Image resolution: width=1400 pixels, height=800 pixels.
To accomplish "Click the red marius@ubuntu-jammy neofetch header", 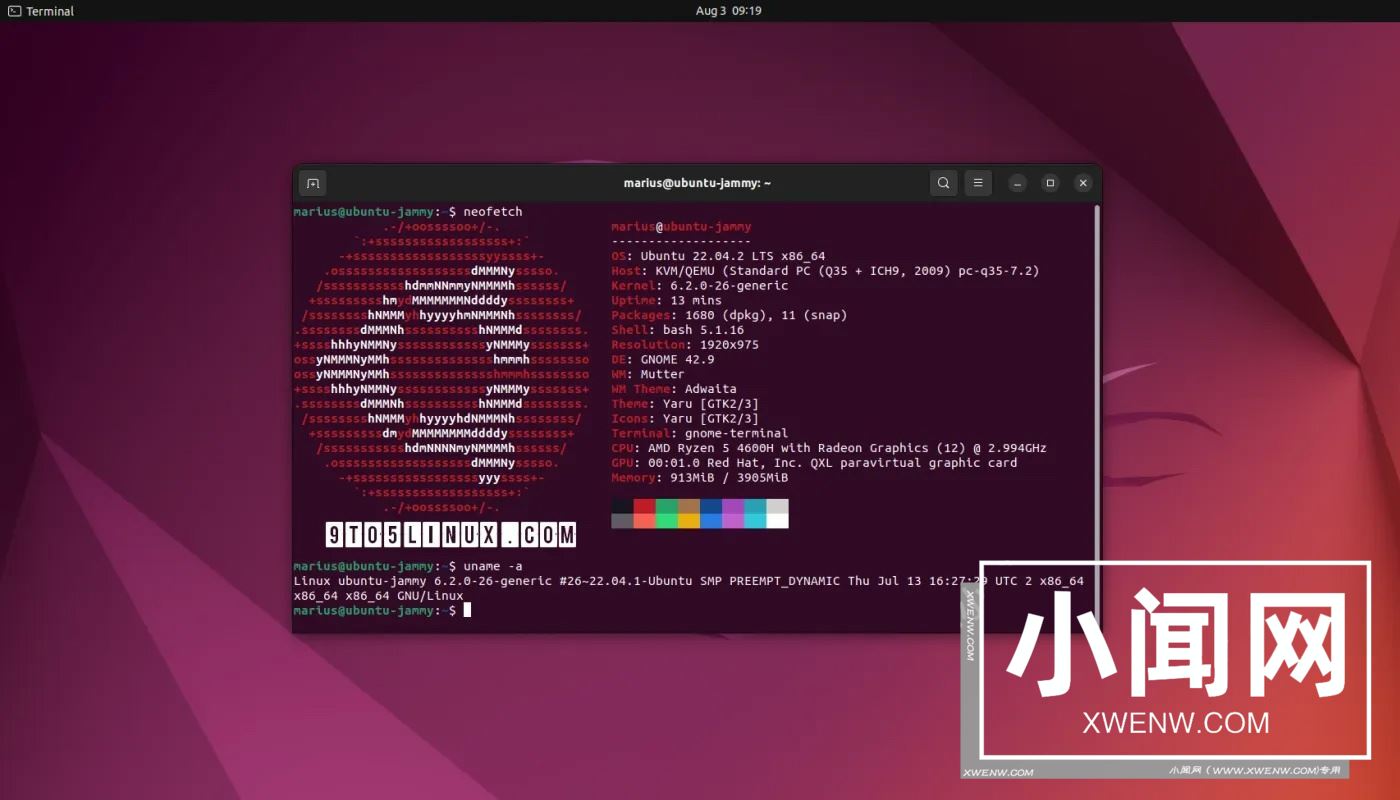I will 681,227.
